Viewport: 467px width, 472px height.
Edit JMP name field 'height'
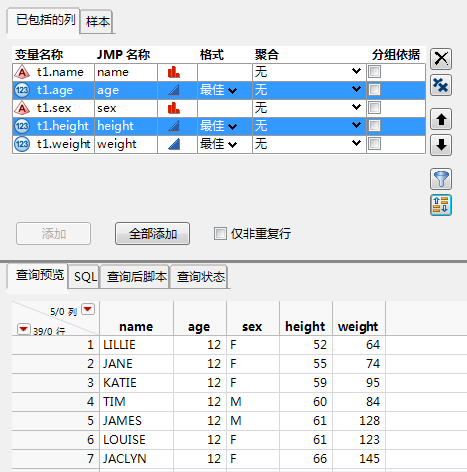tap(126, 126)
